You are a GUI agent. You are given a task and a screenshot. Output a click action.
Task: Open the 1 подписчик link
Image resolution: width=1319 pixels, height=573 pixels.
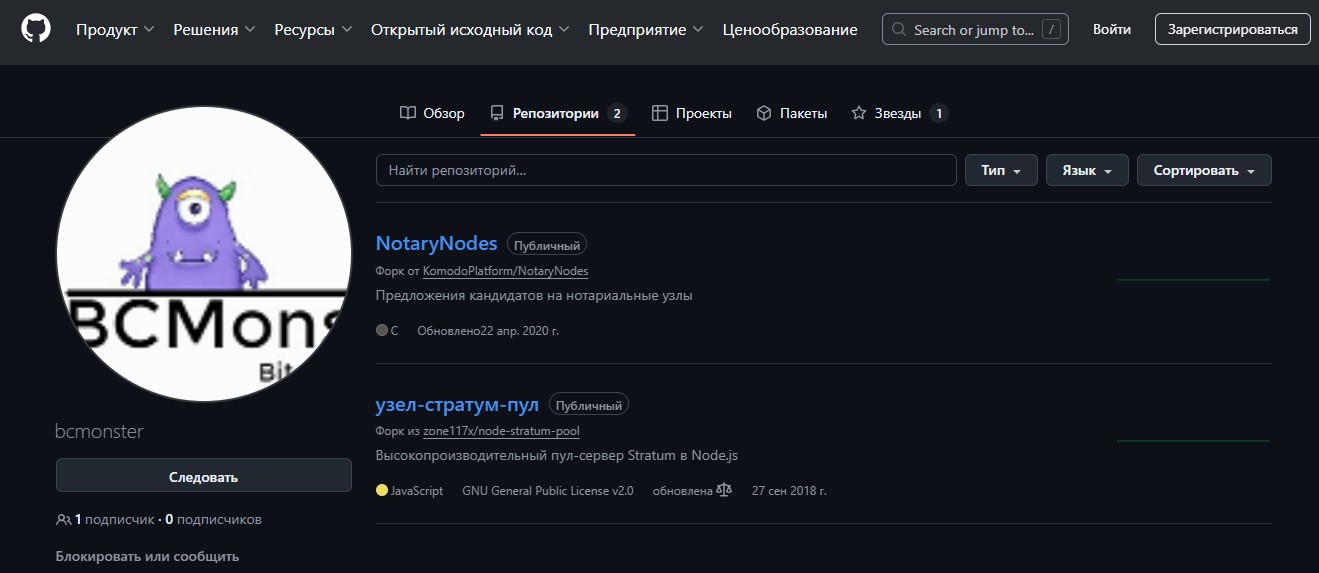(x=114, y=520)
